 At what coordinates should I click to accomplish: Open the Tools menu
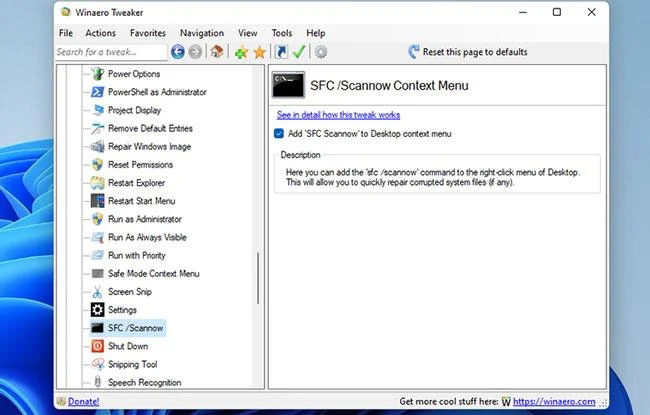point(282,33)
